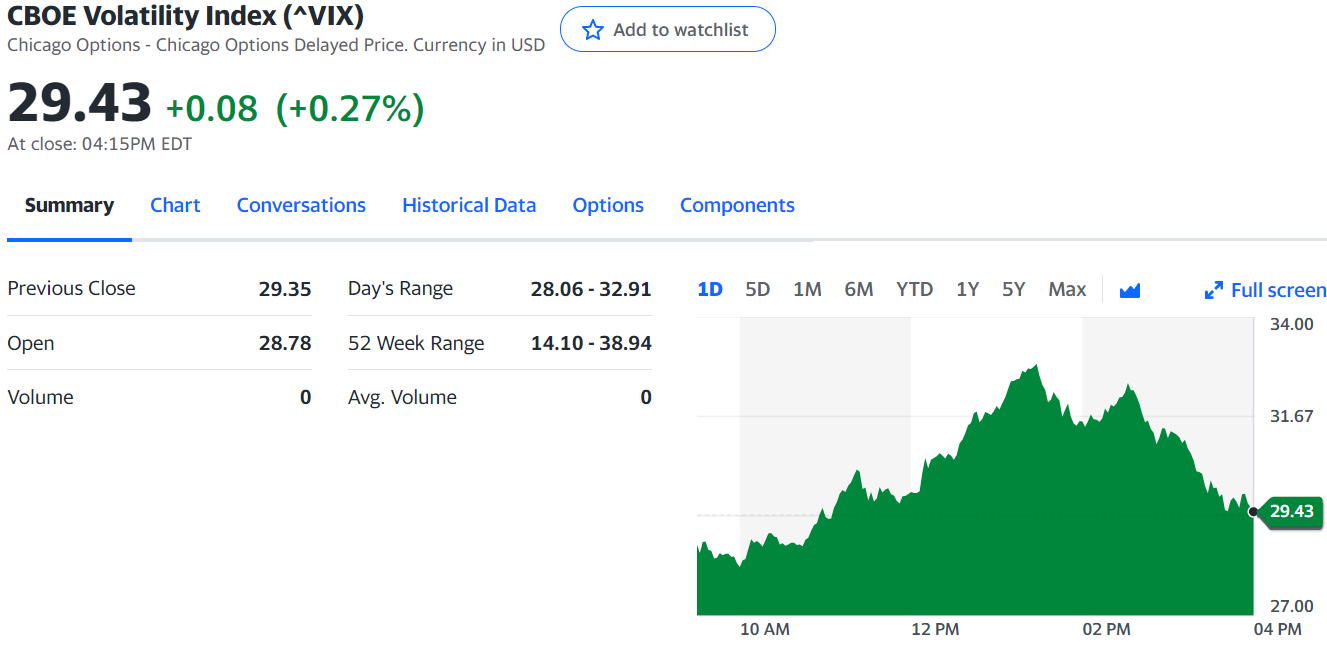The image size is (1327, 645).
Task: Click the Previous Close value 29.35
Action: coord(285,289)
